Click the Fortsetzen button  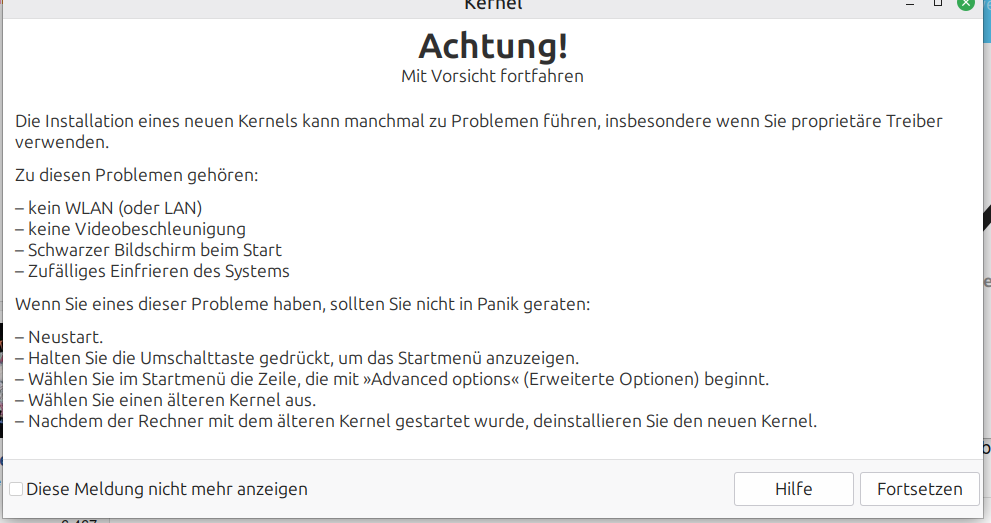(920, 489)
